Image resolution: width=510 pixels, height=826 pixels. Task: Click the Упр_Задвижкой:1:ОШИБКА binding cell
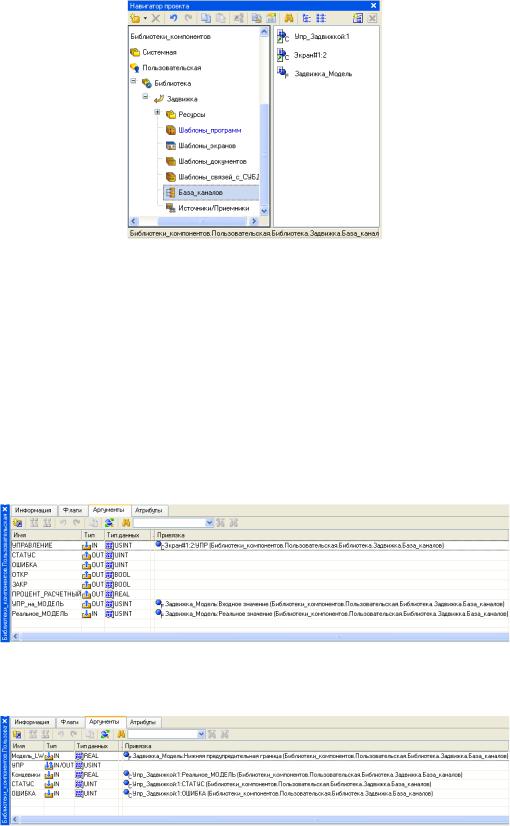click(315, 793)
